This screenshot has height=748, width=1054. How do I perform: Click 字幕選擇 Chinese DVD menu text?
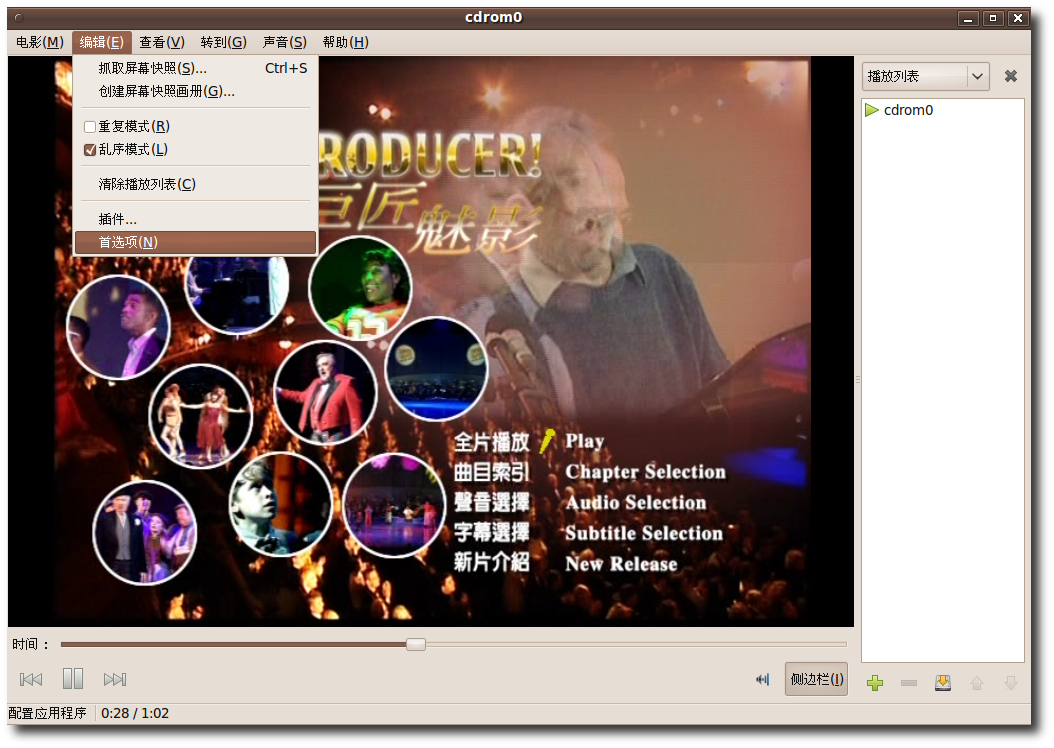[492, 532]
